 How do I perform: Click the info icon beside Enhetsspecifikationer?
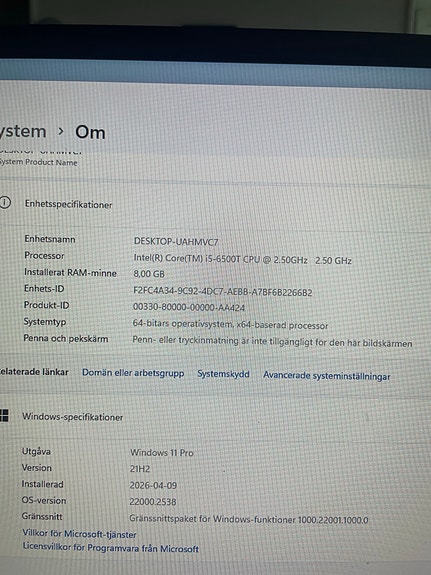tap(5, 202)
